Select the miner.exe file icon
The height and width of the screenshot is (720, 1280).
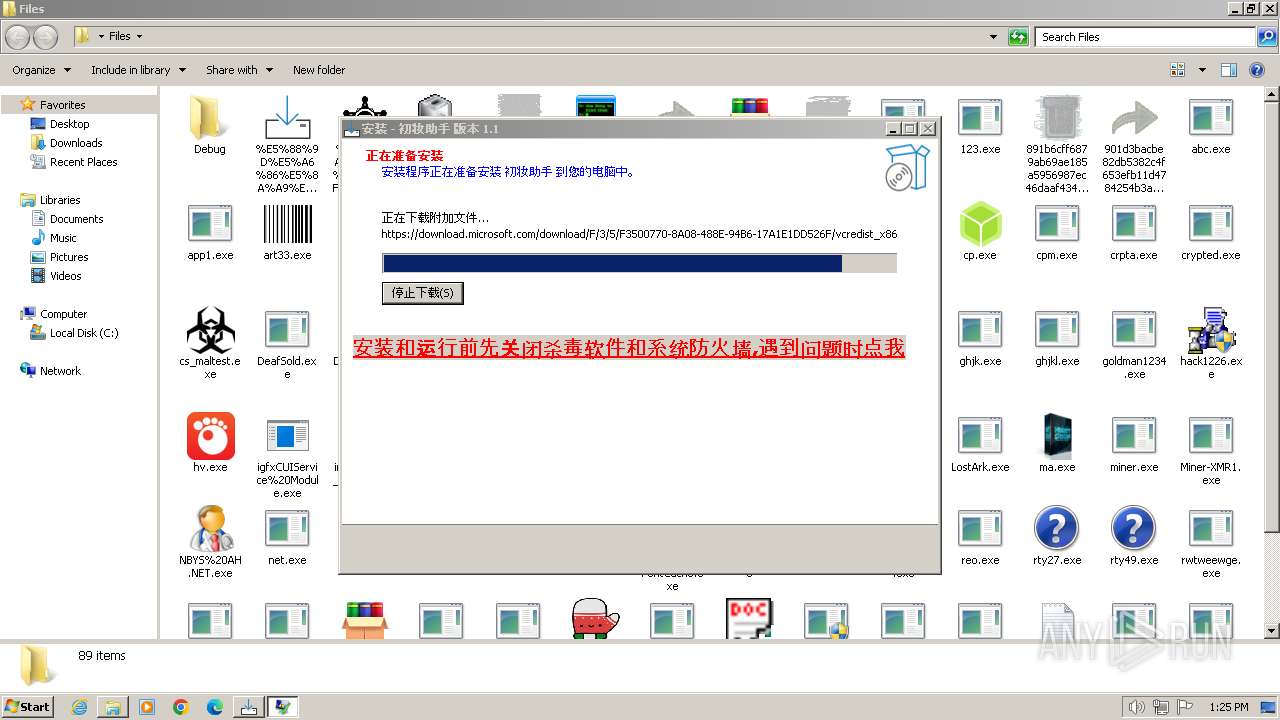(x=1134, y=436)
